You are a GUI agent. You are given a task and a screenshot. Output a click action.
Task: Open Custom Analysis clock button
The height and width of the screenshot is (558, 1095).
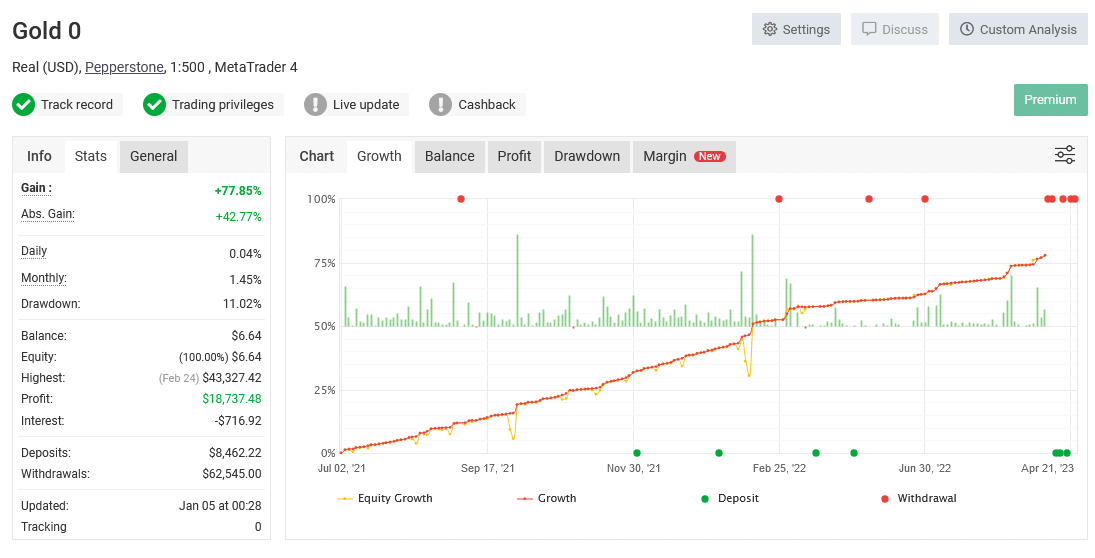click(x=1018, y=29)
